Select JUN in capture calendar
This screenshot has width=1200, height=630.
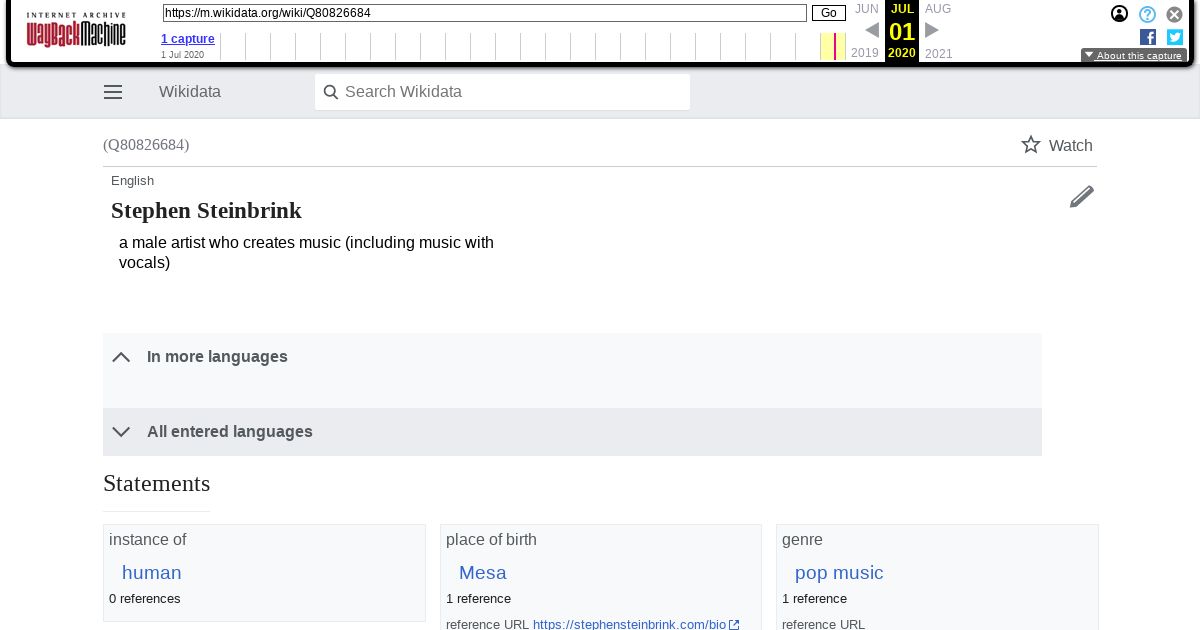(867, 9)
